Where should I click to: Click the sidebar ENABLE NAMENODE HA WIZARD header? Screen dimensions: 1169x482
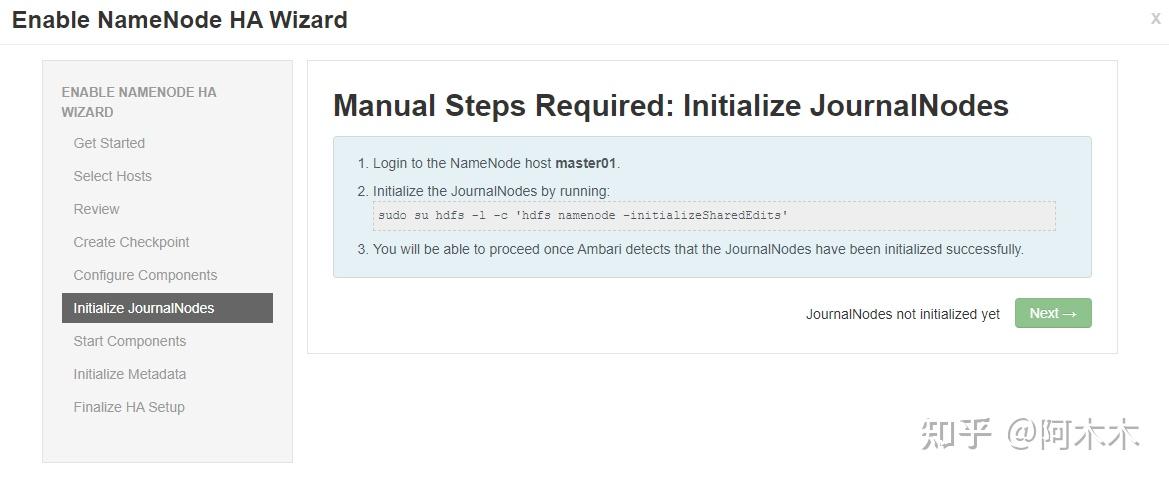click(x=139, y=102)
